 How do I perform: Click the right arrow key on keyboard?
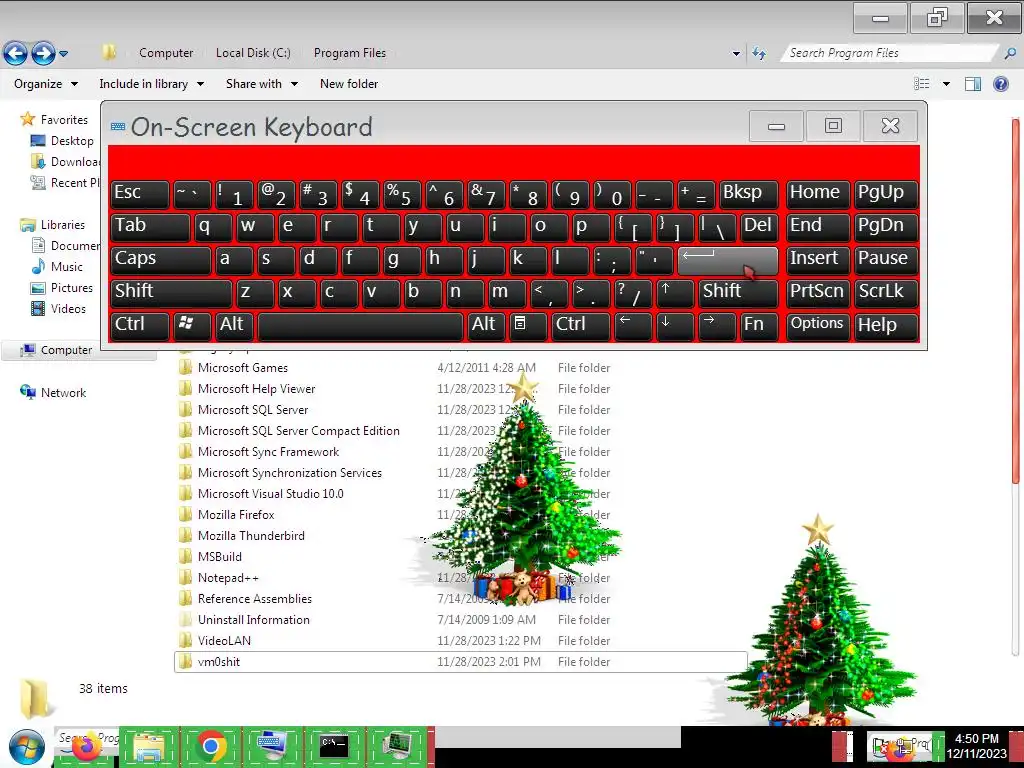pos(717,326)
